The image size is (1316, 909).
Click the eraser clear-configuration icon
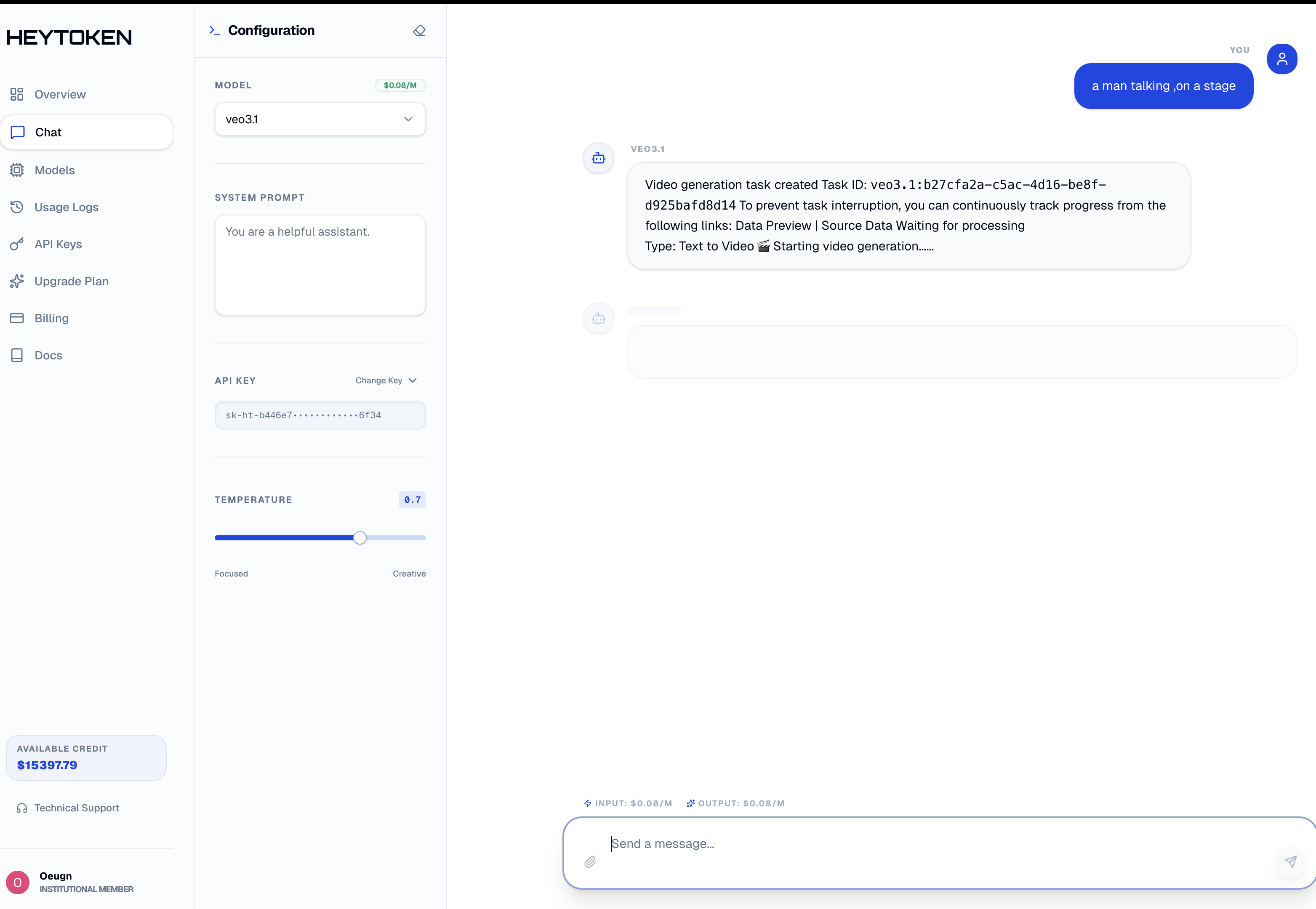tap(419, 31)
